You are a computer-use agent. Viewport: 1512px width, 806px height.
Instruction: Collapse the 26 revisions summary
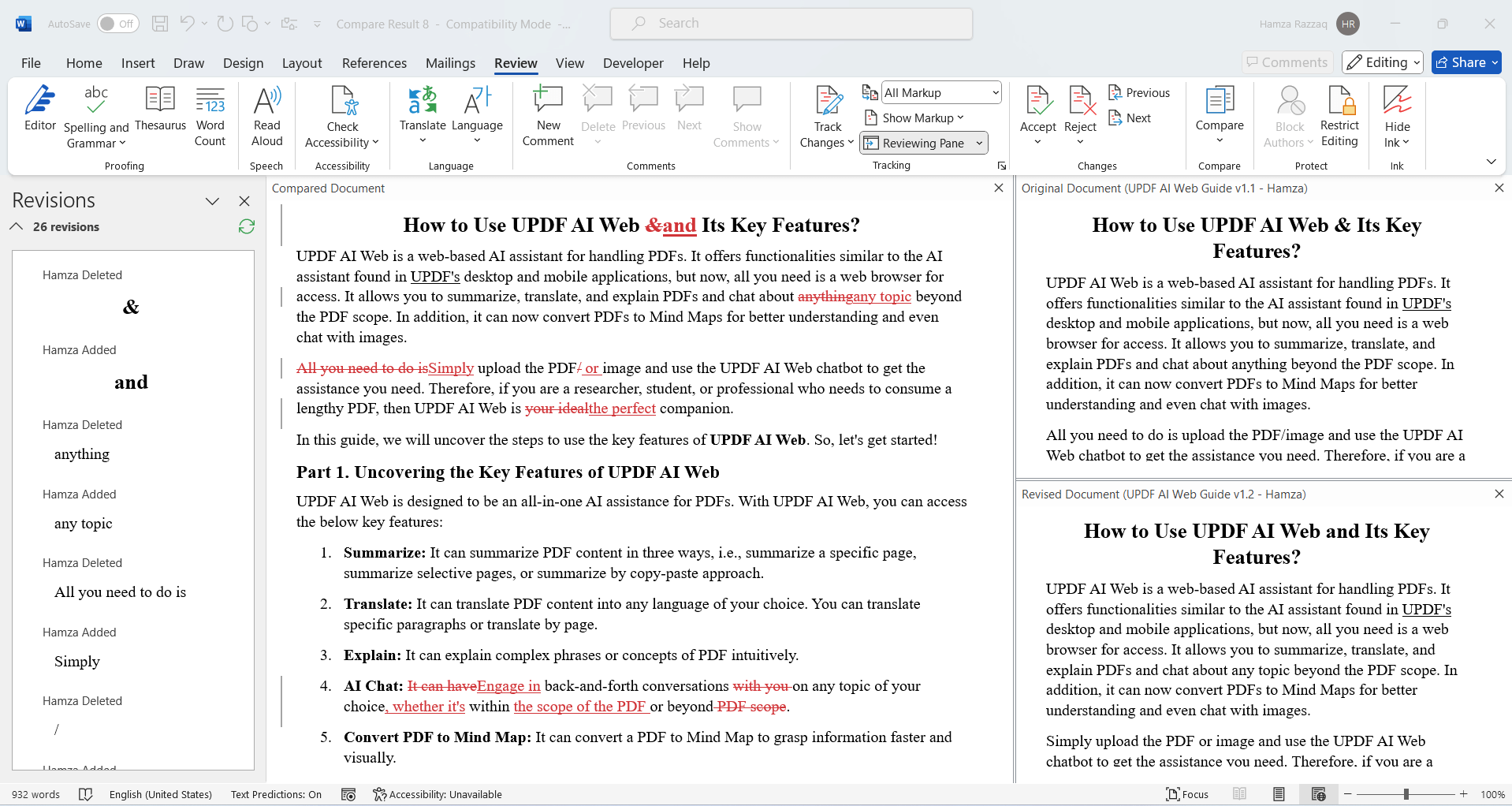[15, 226]
